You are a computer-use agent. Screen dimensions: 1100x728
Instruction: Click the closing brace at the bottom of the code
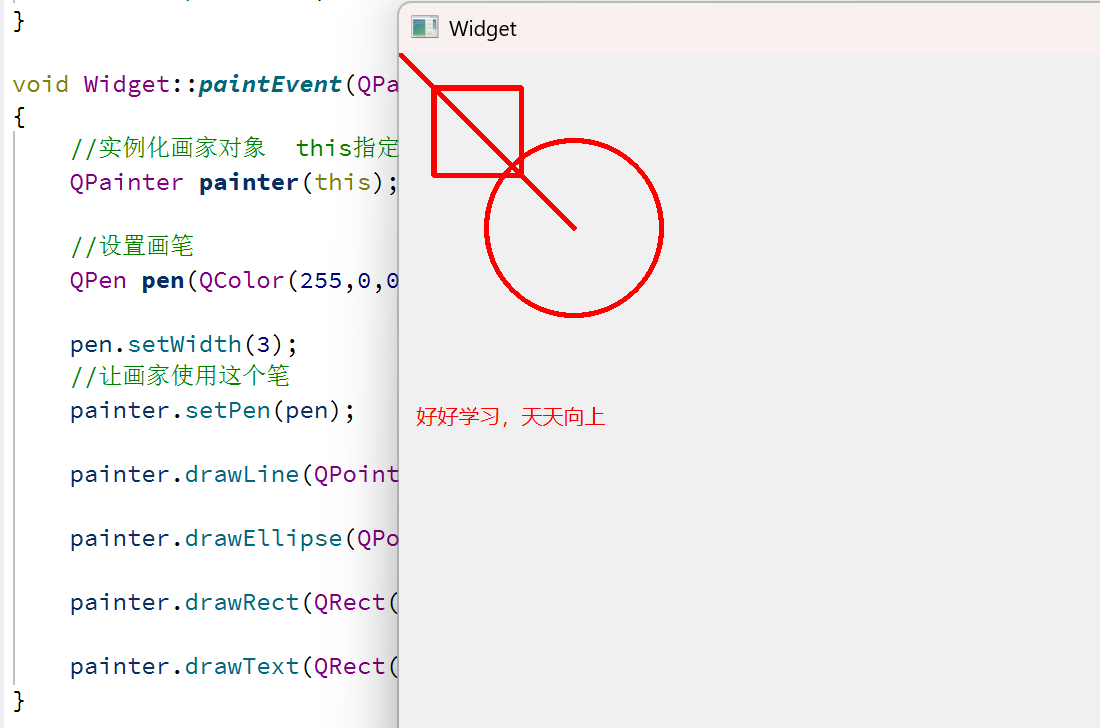[19, 701]
